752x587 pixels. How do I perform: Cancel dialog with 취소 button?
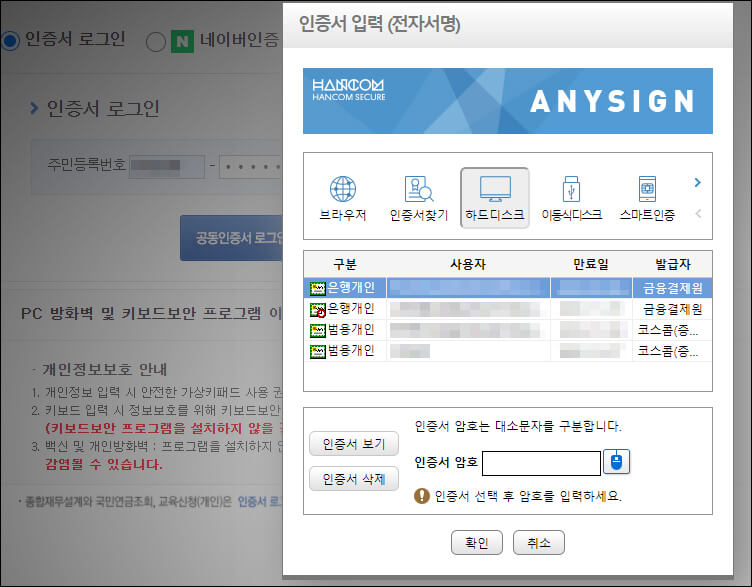click(539, 542)
